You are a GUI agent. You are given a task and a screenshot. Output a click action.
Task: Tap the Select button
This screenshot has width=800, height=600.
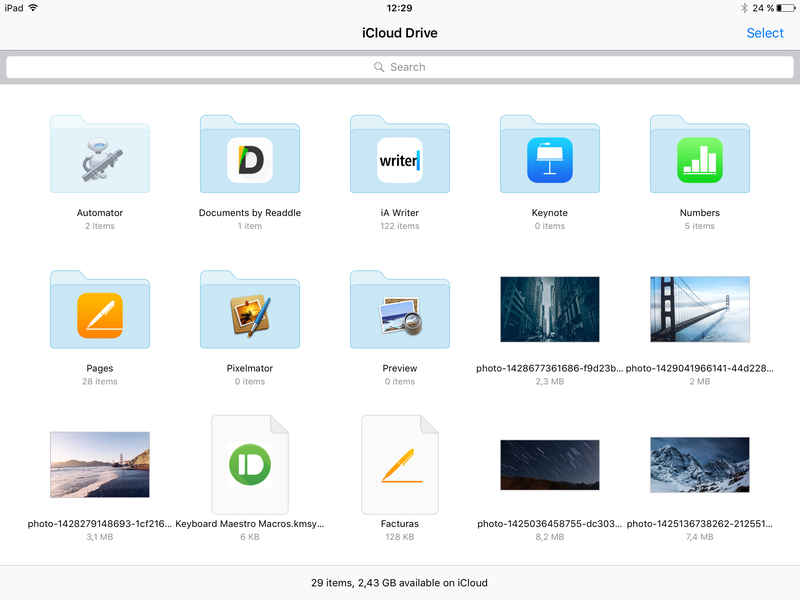coord(765,33)
